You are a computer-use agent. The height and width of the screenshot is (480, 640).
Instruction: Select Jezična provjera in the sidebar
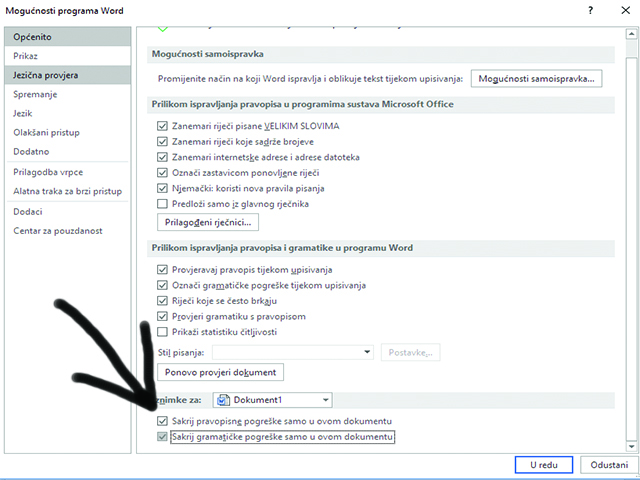[x=68, y=75]
